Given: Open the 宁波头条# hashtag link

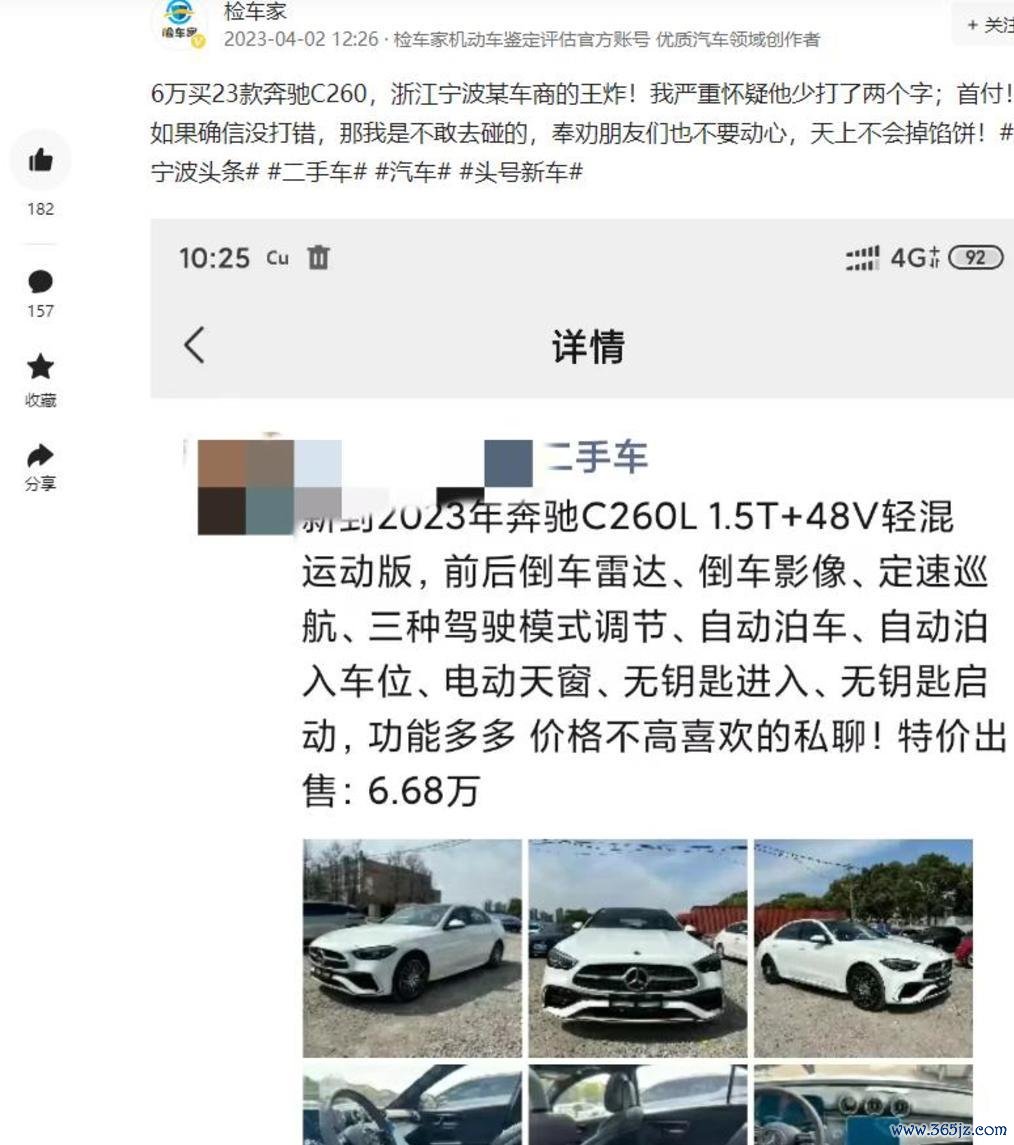Looking at the screenshot, I should [x=205, y=172].
